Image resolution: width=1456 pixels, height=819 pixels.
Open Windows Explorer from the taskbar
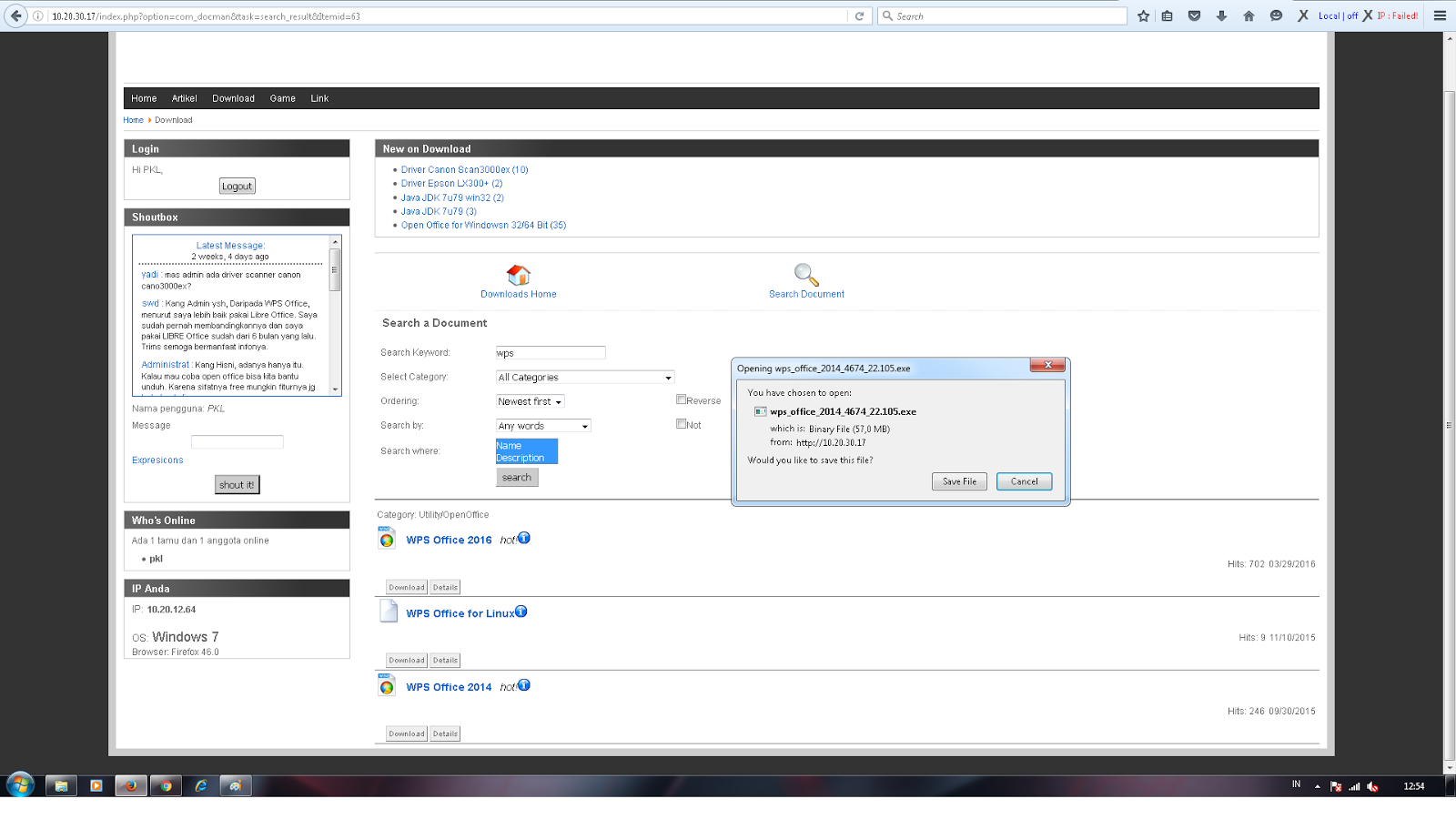pyautogui.click(x=61, y=786)
